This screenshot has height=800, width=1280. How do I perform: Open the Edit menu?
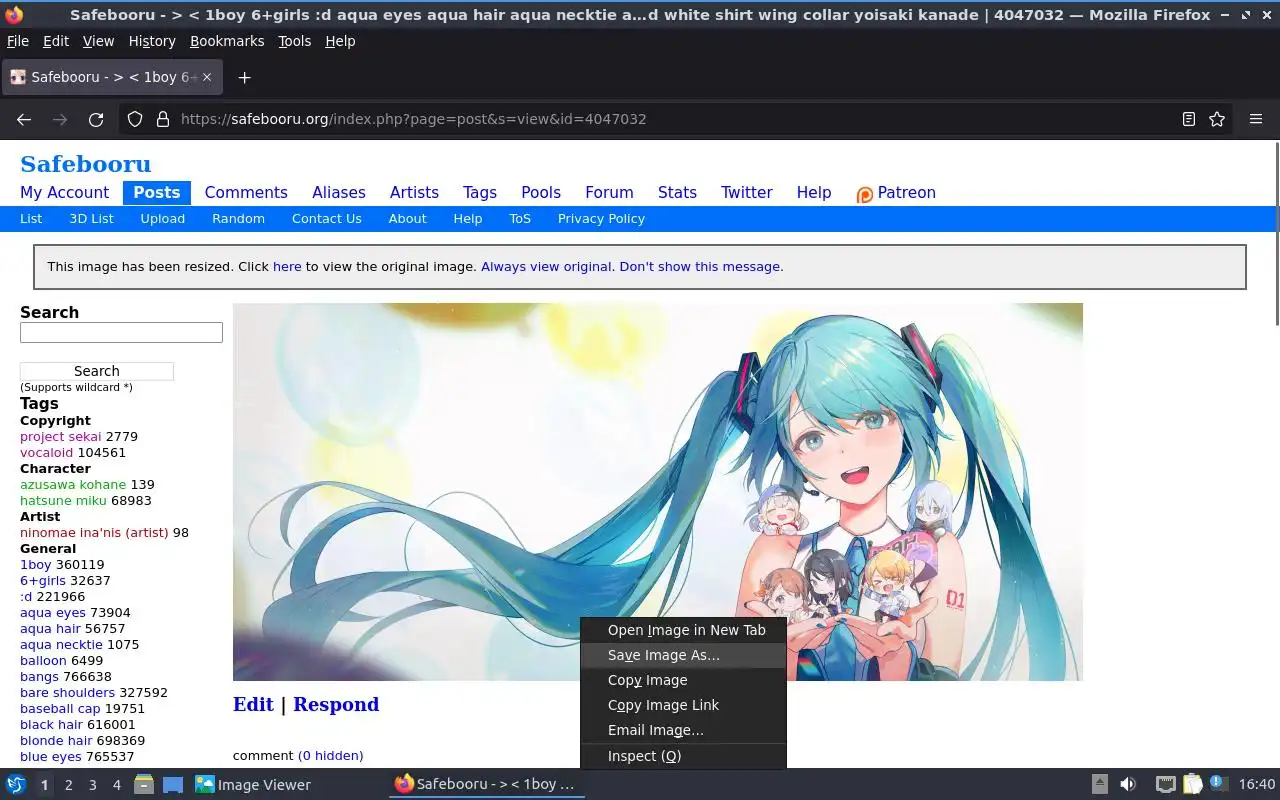[x=56, y=41]
